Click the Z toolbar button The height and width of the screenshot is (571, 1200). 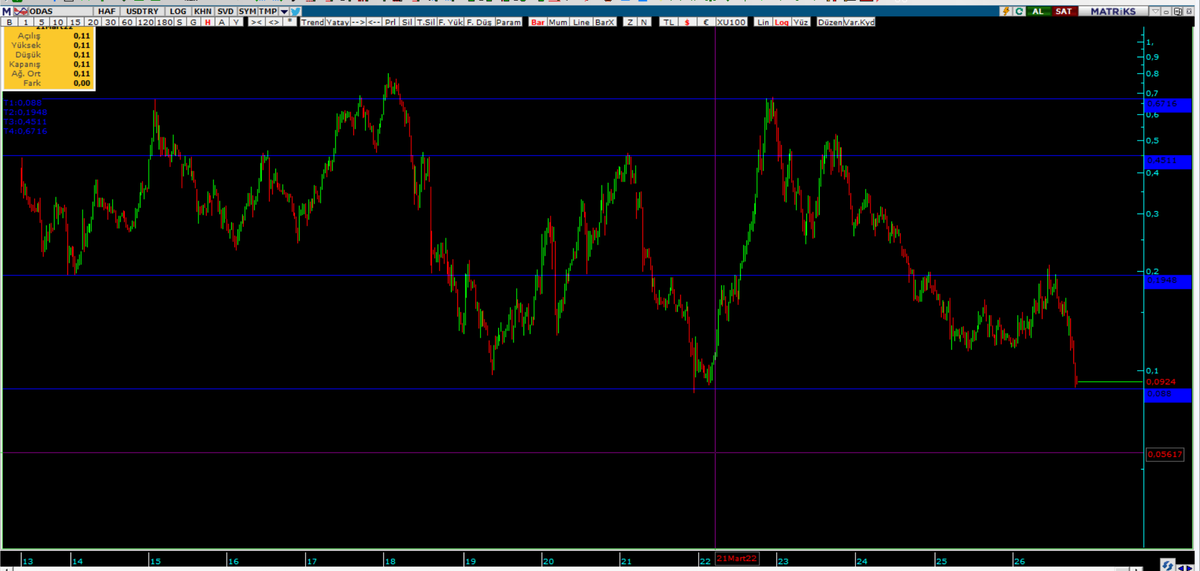pyautogui.click(x=630, y=22)
